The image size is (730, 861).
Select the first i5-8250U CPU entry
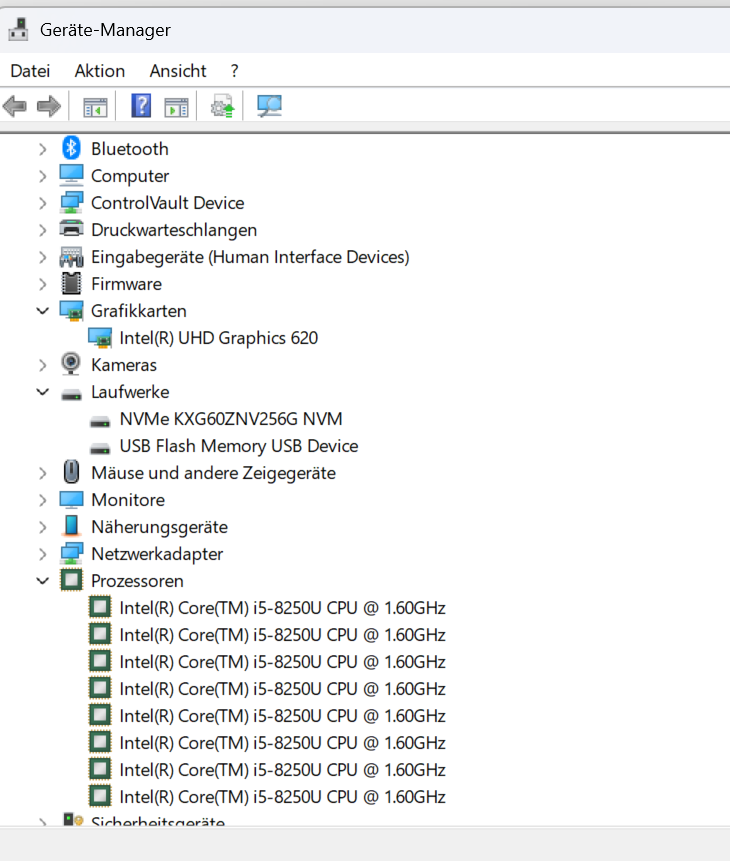(x=282, y=608)
